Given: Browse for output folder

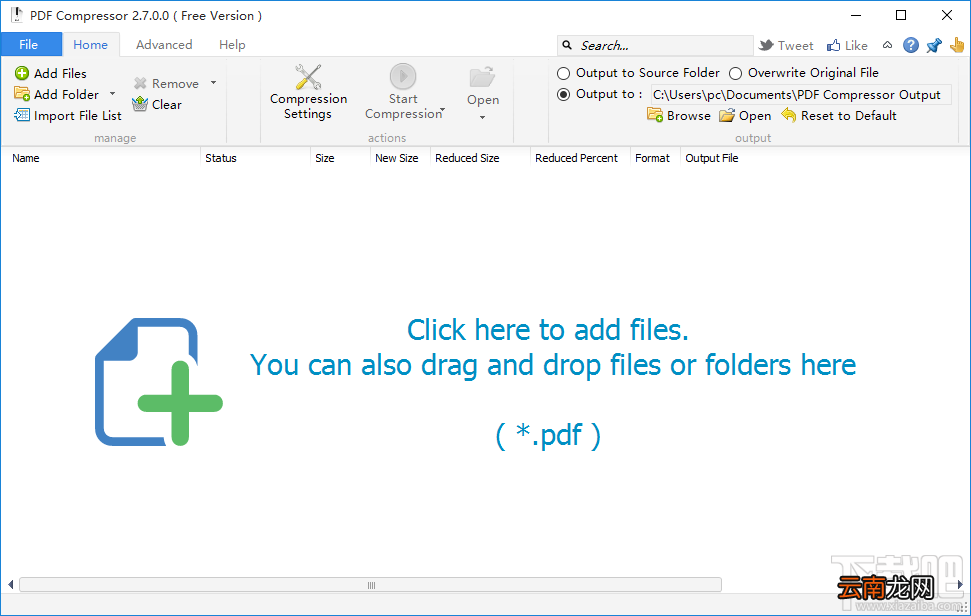Looking at the screenshot, I should [679, 115].
